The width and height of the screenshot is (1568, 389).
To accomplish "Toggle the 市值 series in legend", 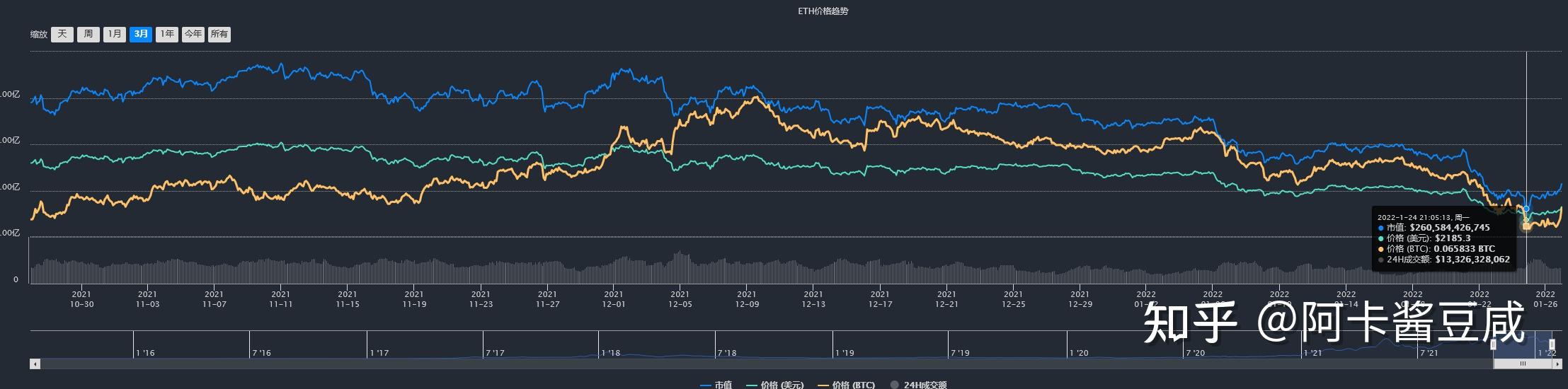I will click(x=716, y=385).
